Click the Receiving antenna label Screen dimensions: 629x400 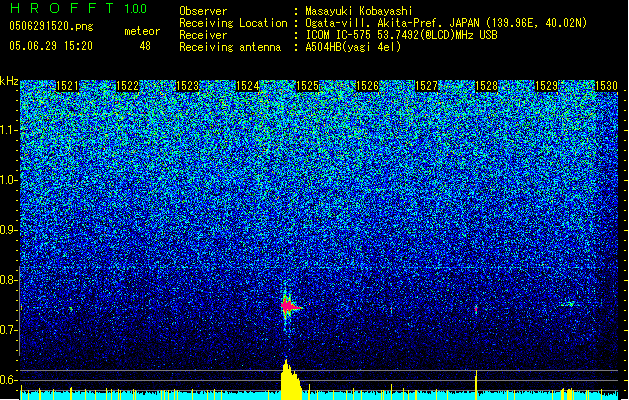230,47
